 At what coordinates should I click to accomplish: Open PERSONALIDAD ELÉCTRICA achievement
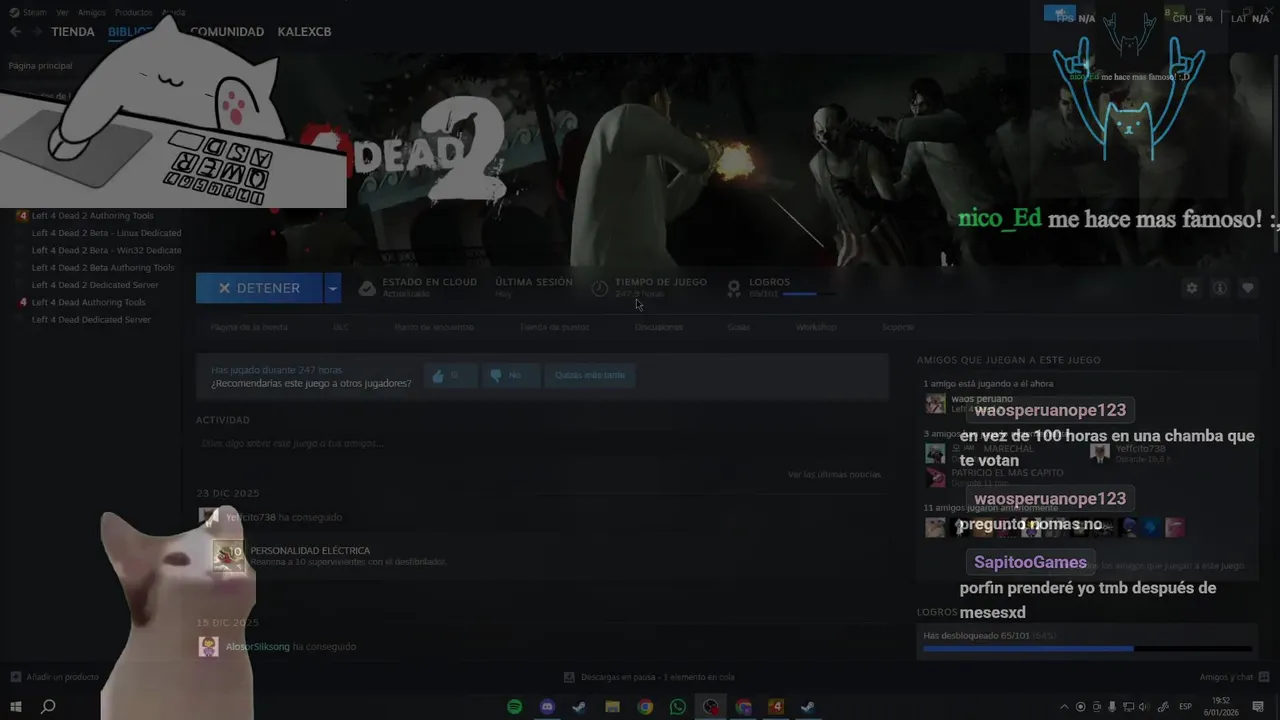310,551
